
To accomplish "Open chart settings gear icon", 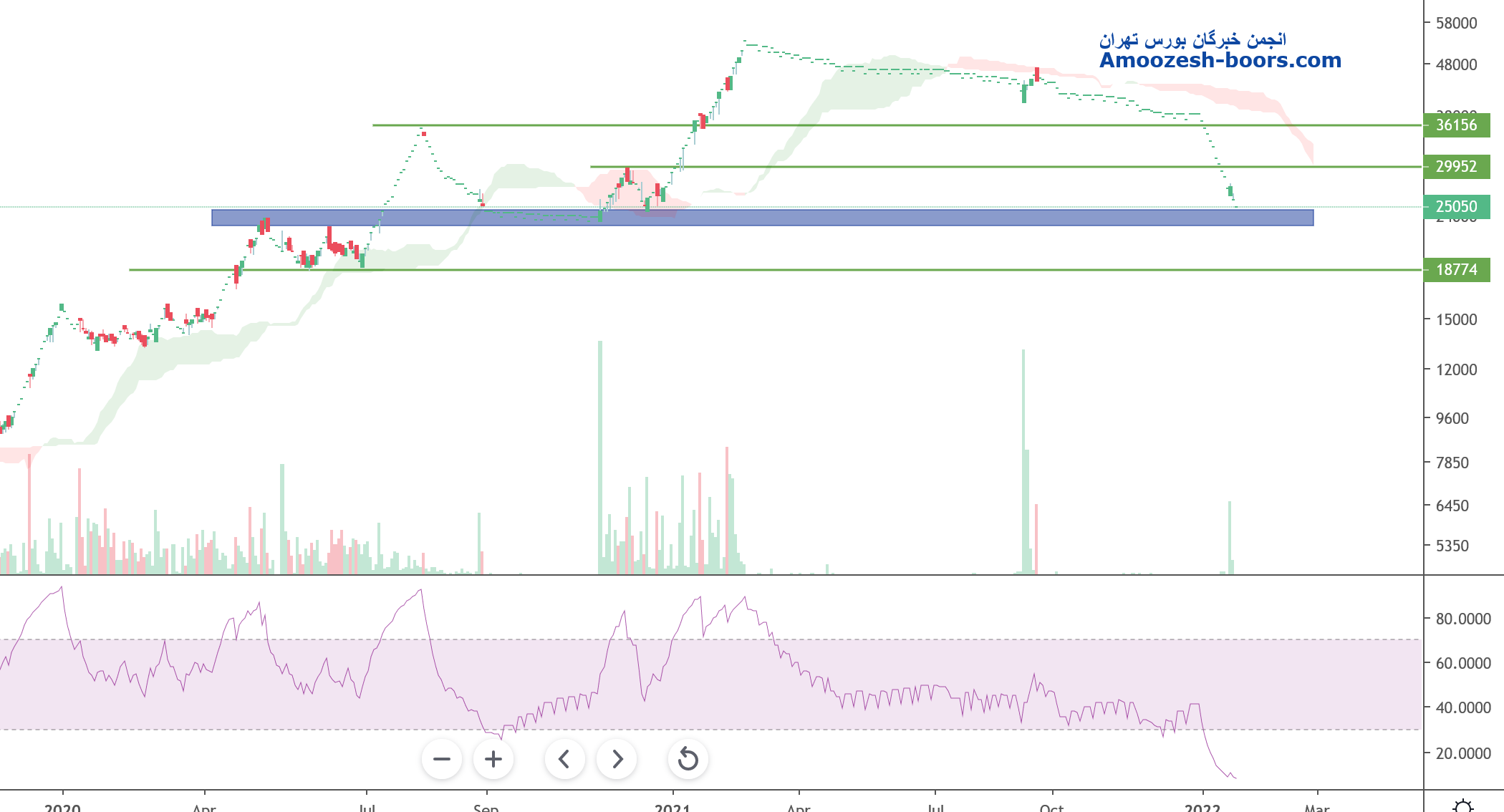I will (1463, 806).
